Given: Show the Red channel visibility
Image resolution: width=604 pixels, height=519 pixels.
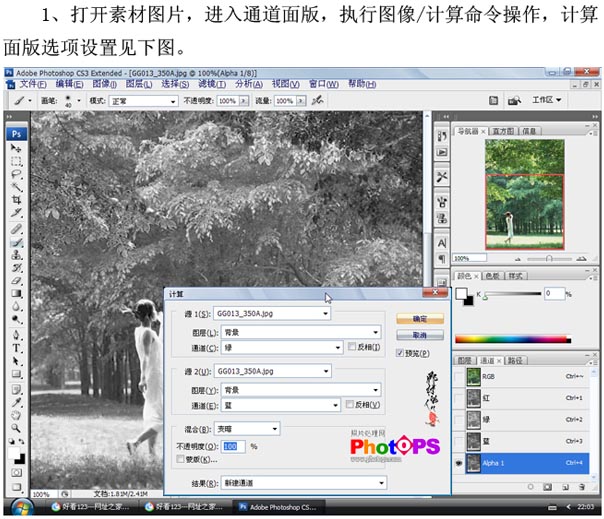Looking at the screenshot, I should pos(458,398).
